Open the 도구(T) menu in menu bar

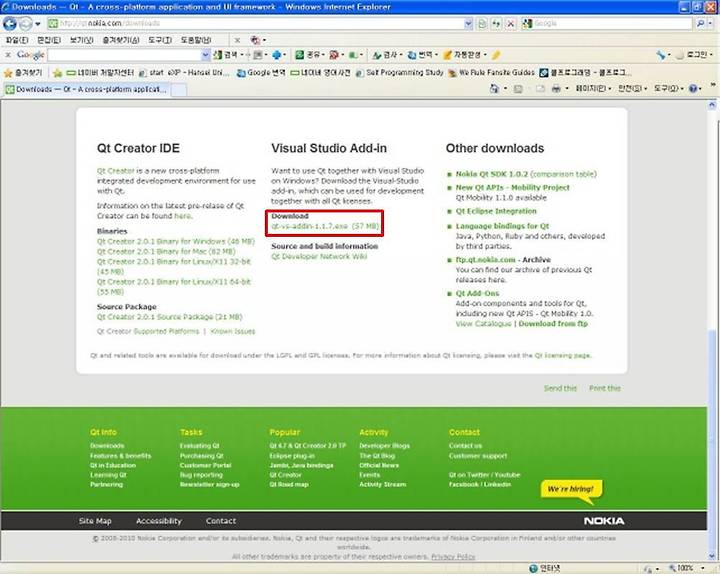(160, 40)
